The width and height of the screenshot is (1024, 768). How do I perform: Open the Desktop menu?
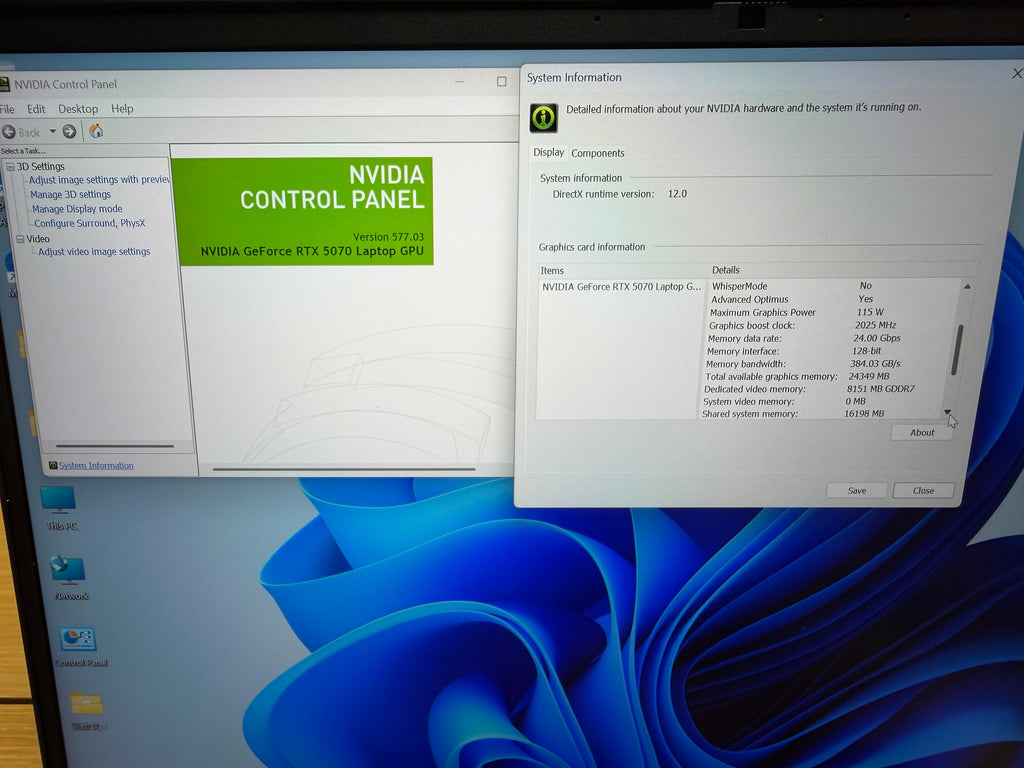click(78, 109)
